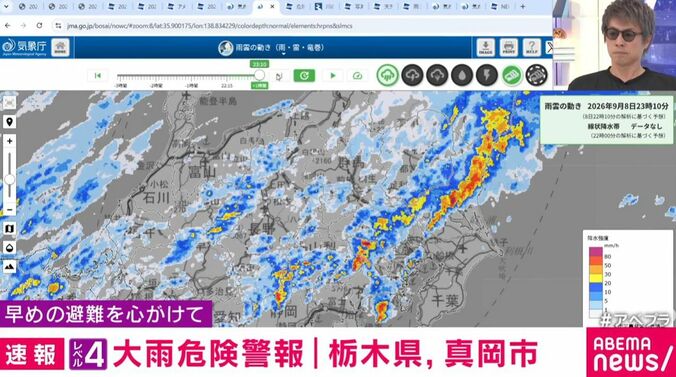Click the yellow 20 mm/h legend swatch
Screen dimensions: 676x377
pyautogui.click(x=595, y=279)
